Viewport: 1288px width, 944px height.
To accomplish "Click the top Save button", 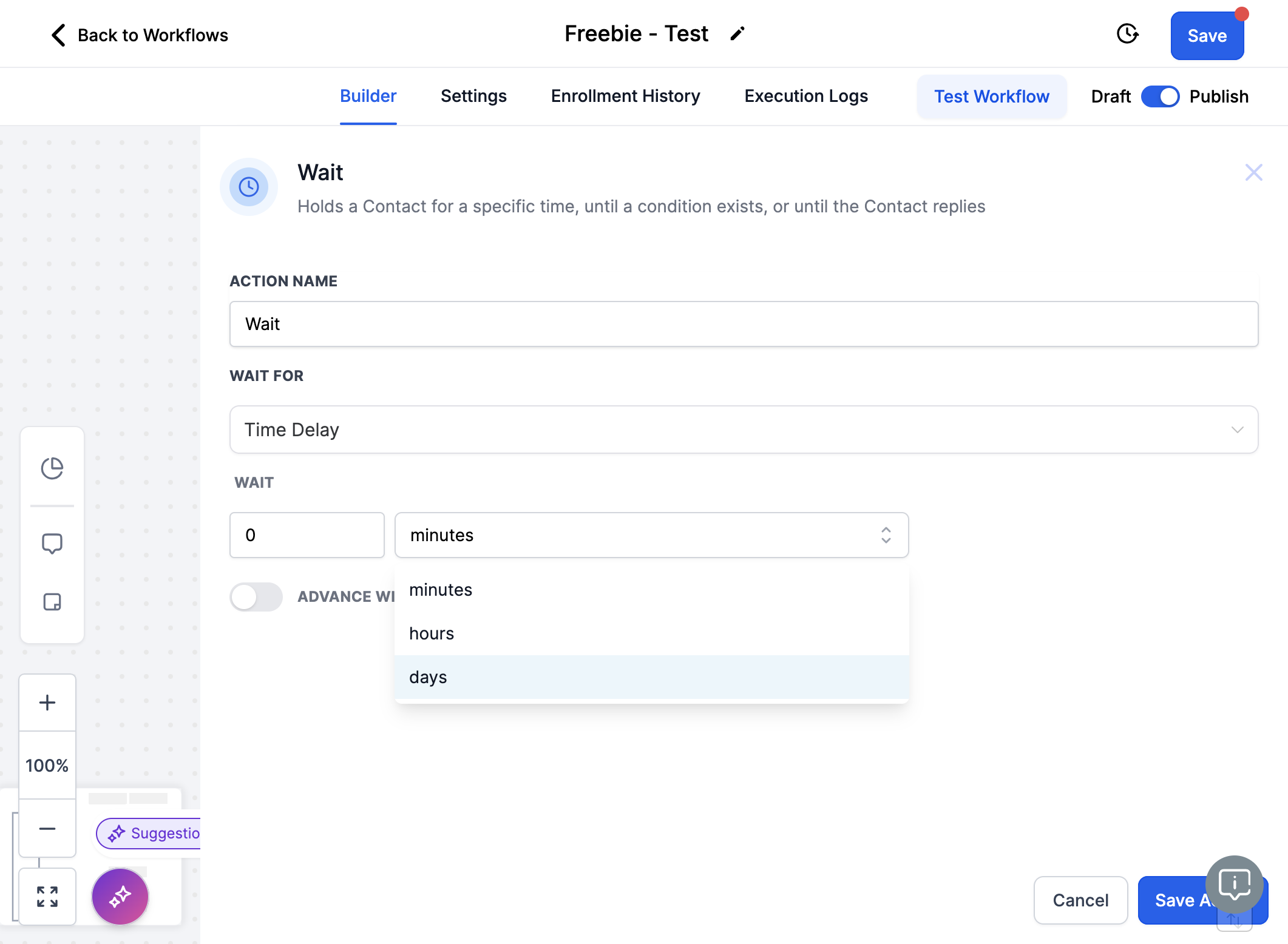I will (1207, 36).
